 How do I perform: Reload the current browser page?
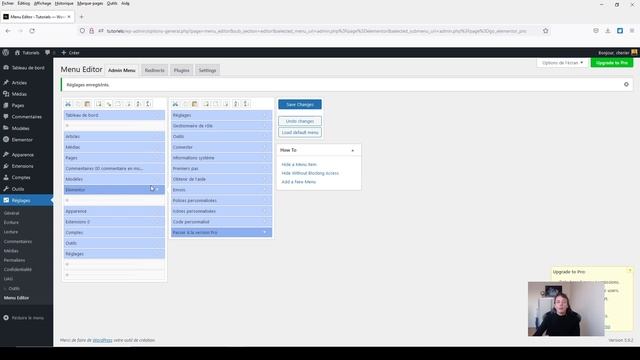pyautogui.click(x=32, y=31)
